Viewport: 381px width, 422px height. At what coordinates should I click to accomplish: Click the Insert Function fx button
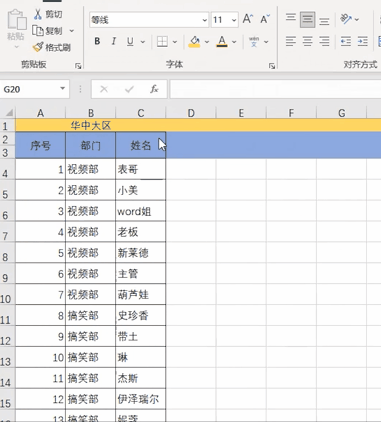tap(154, 89)
